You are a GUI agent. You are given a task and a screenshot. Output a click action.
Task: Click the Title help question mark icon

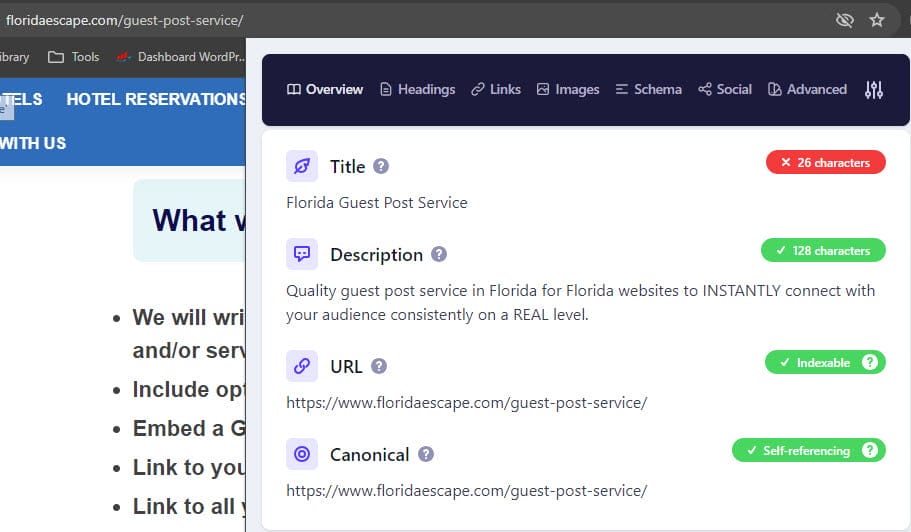(x=381, y=167)
